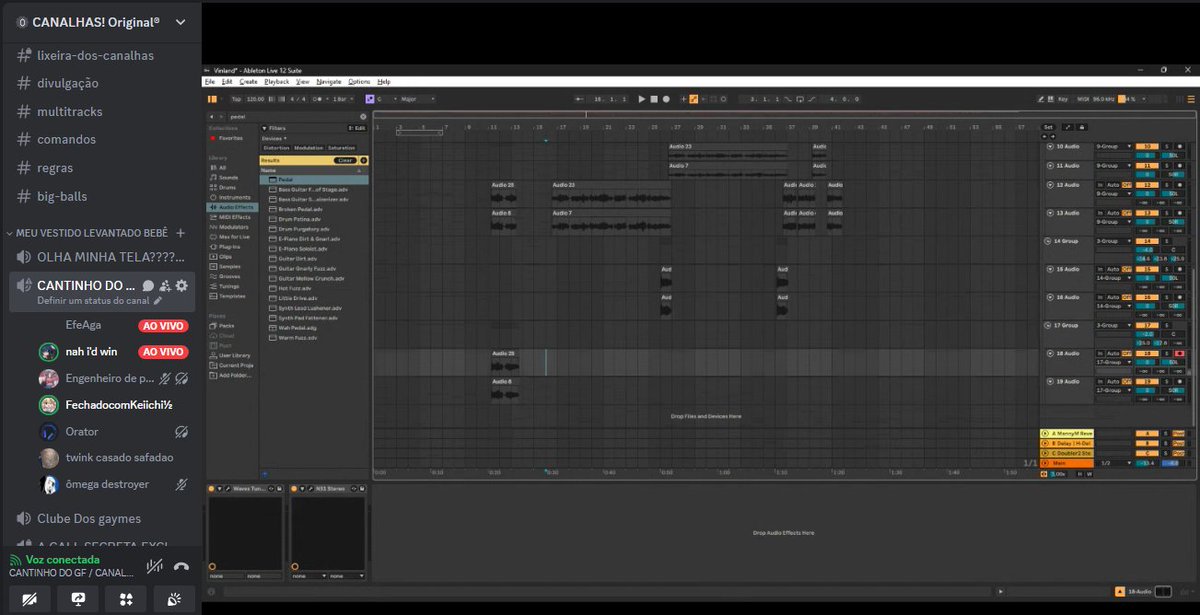The image size is (1200, 615).
Task: Click the Tap tempo button
Action: 236,99
